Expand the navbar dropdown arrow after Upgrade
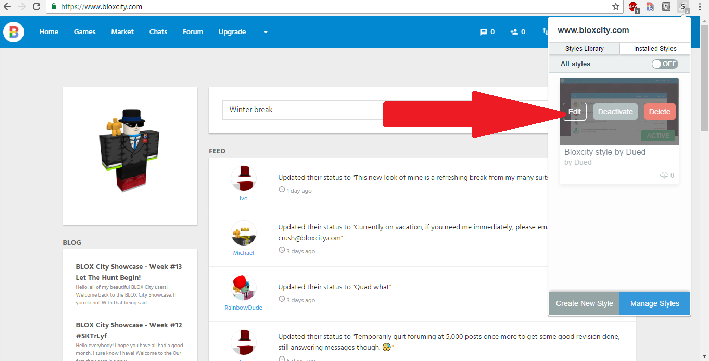This screenshot has height=361, width=709. pyautogui.click(x=265, y=32)
